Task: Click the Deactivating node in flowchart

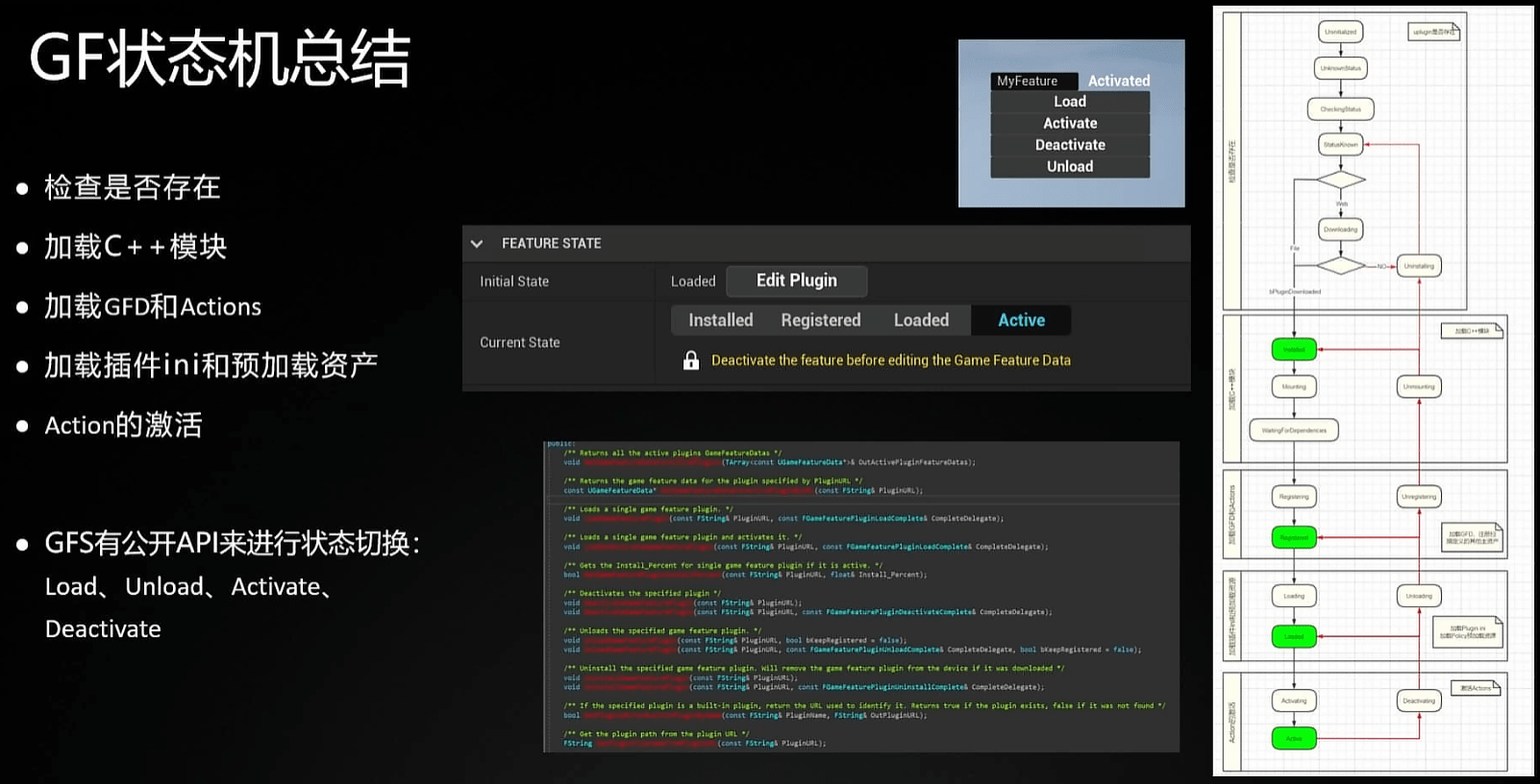Action: click(x=1418, y=701)
